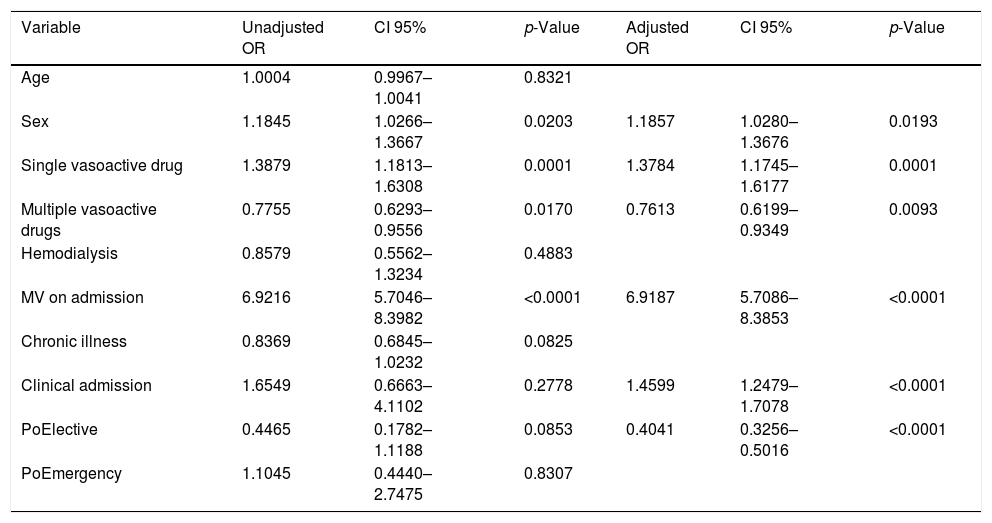Click the Clinical admission row label

(86, 385)
